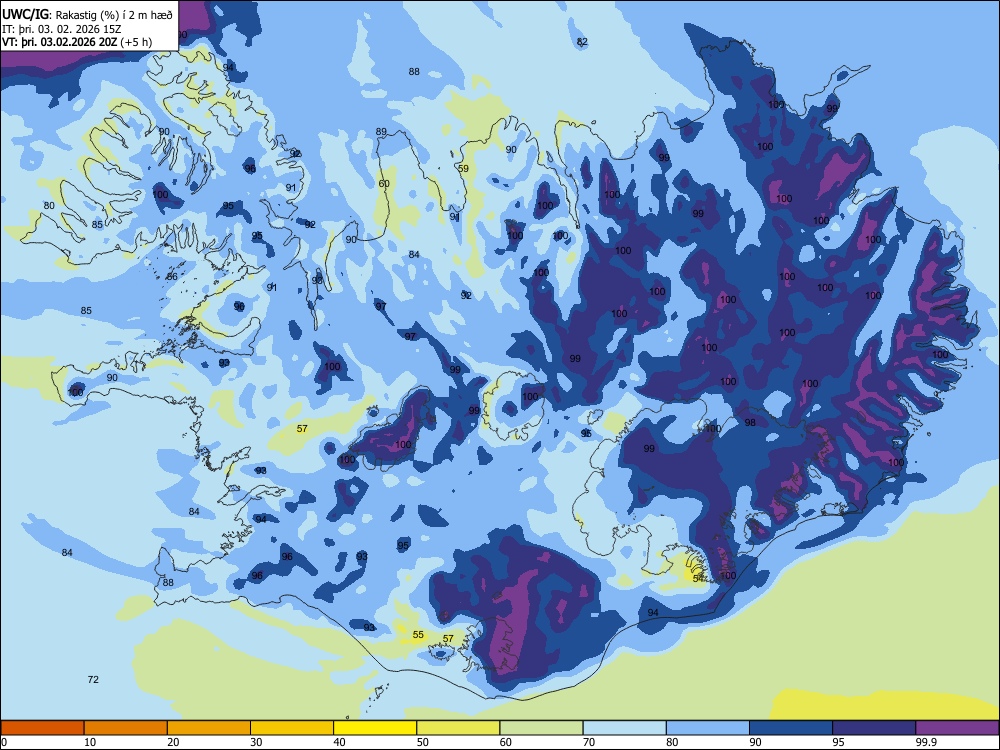Viewport: 1000px width, 750px height.
Task: Select the dark blue 90–95 legend swatch
Action: pyautogui.click(x=791, y=728)
